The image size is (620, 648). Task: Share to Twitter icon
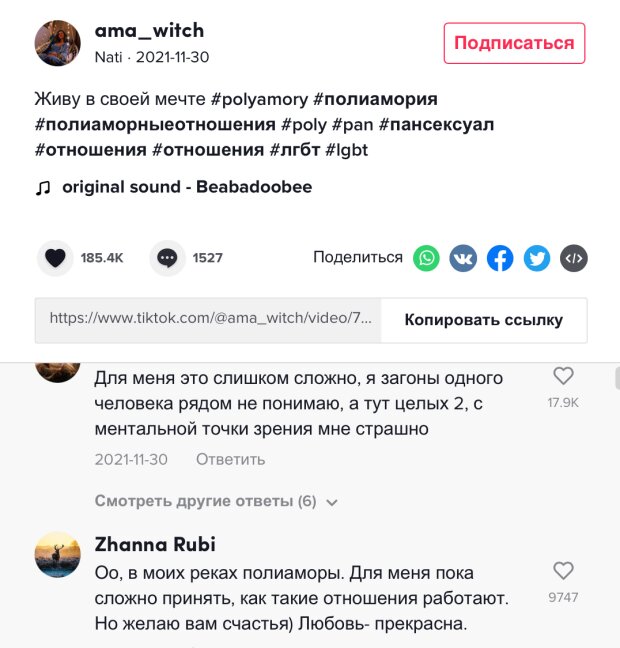(537, 258)
